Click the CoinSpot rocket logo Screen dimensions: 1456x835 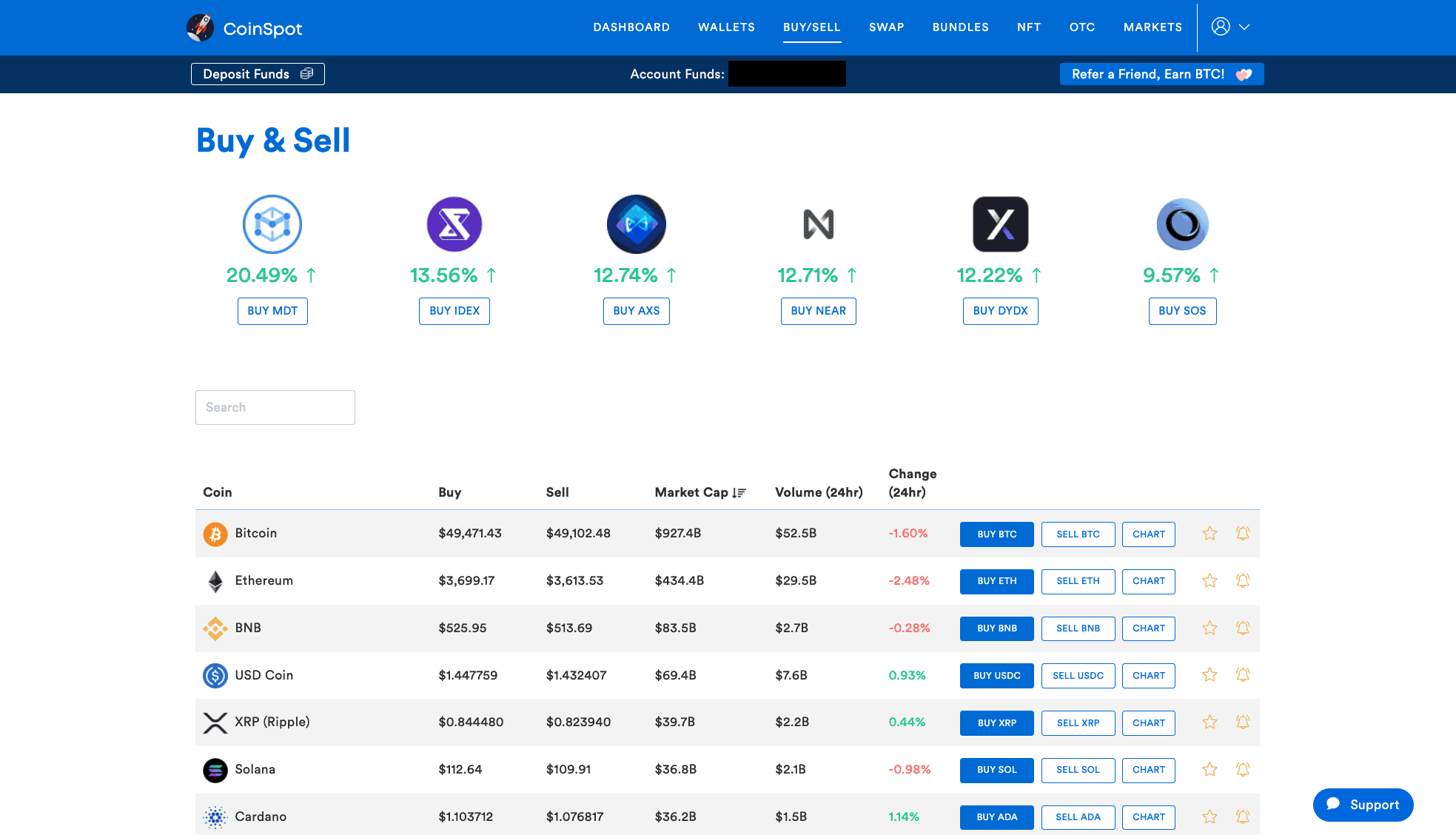click(200, 27)
